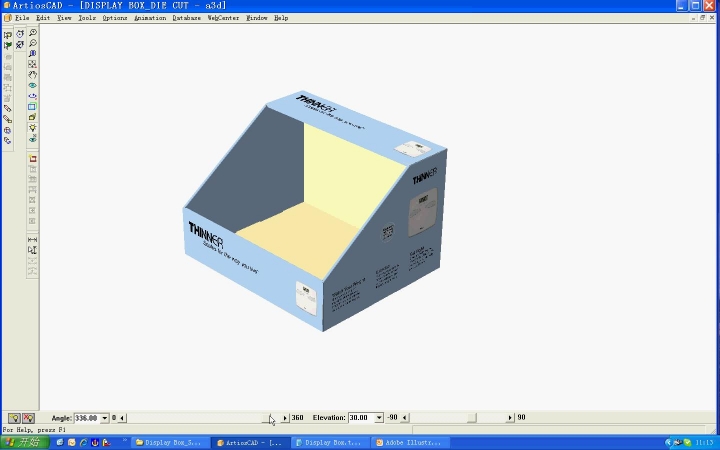Select the pan hand tool

(x=33, y=74)
